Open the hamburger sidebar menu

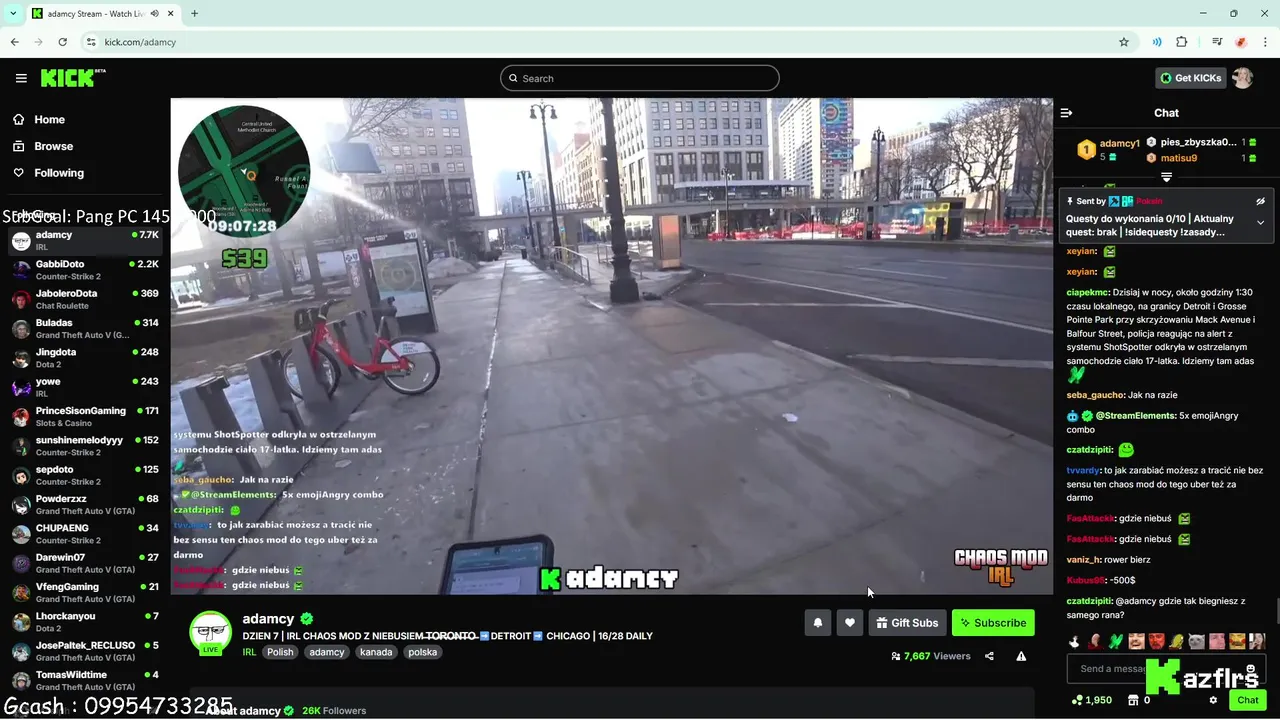21,78
